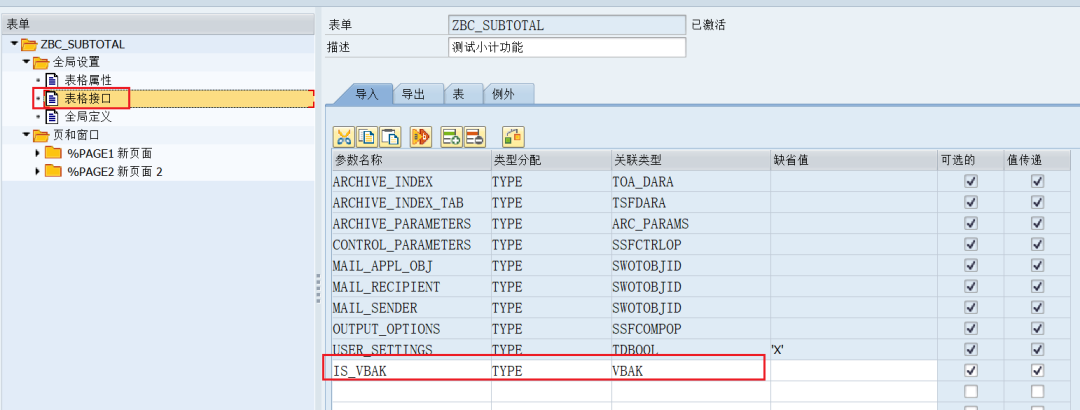Click the OUTPUT_OPTIONS parameter cell
Viewport: 1080px width, 410px height.
[411, 329]
